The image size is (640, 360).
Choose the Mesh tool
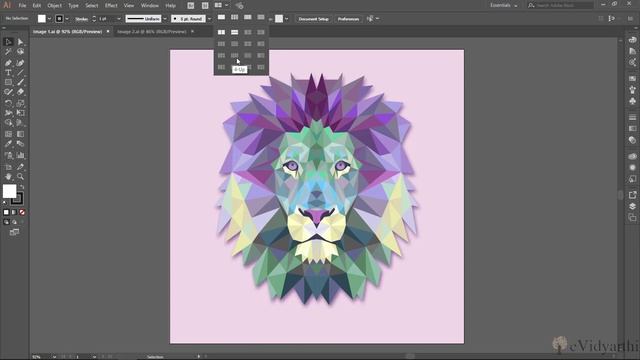(x=8, y=134)
